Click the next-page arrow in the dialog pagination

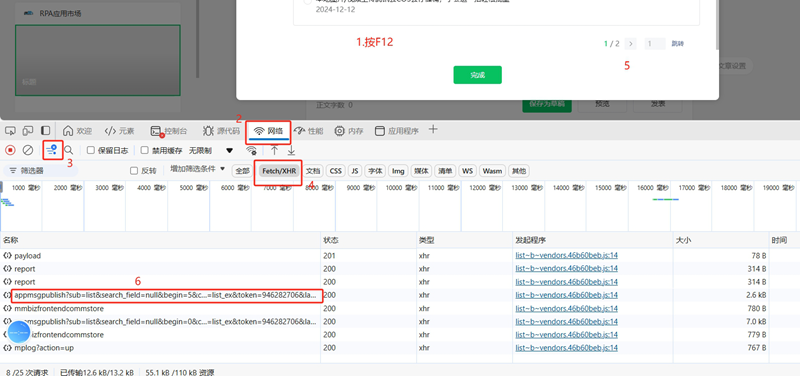tap(631, 44)
